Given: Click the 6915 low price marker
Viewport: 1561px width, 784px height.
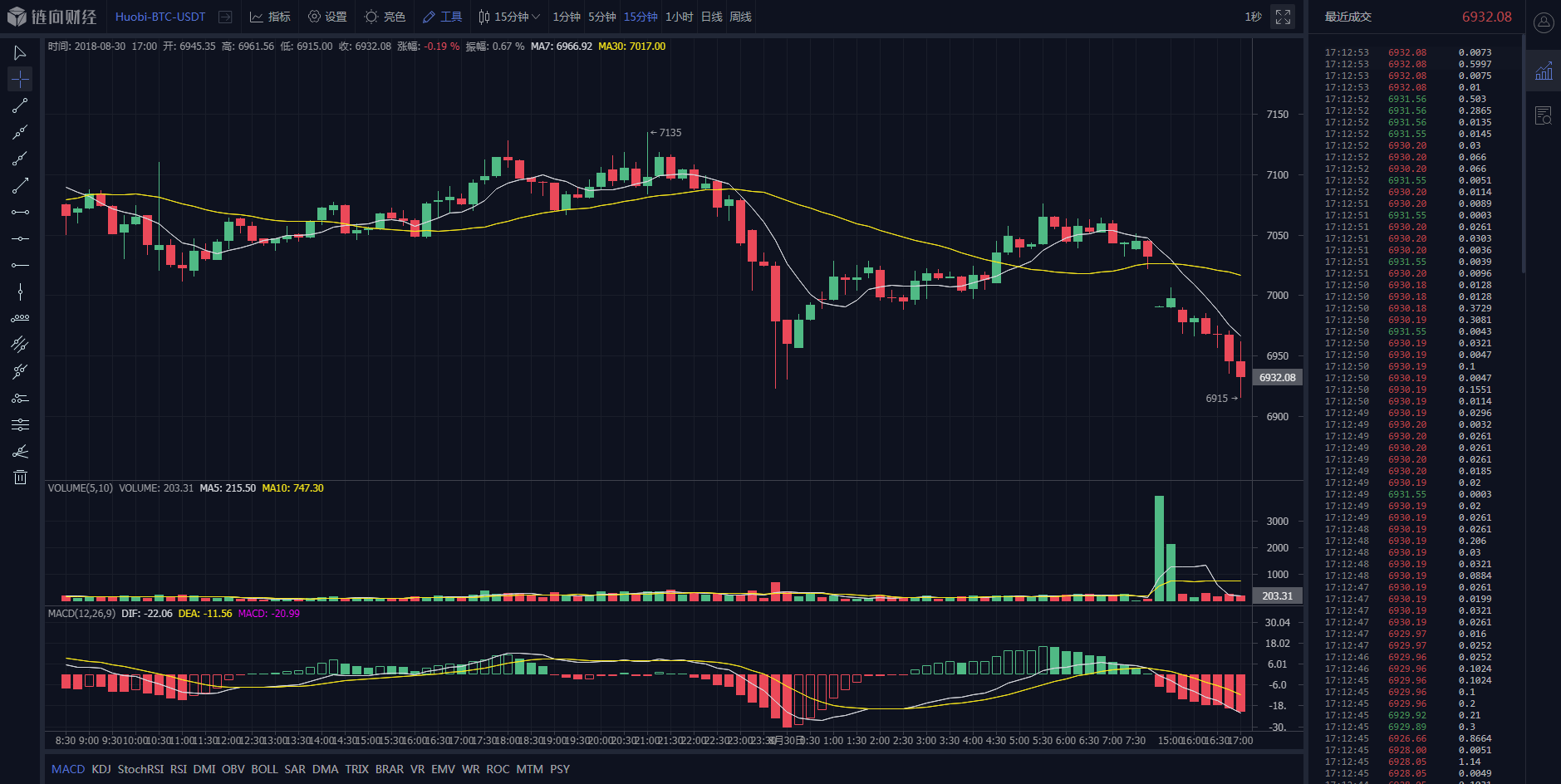Looking at the screenshot, I should [1222, 399].
